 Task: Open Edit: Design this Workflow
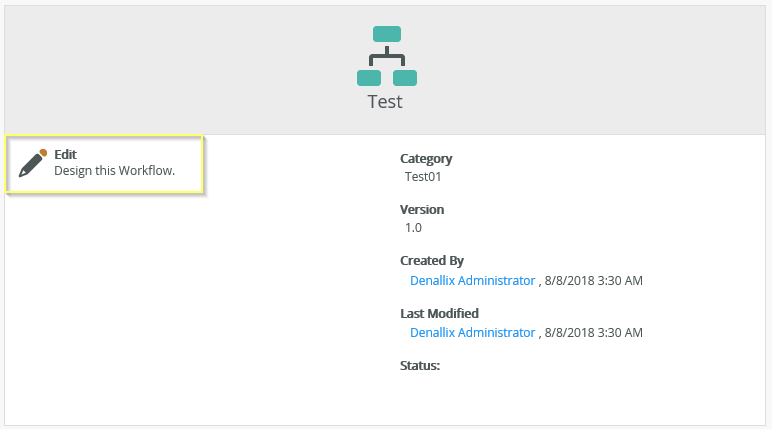click(104, 164)
